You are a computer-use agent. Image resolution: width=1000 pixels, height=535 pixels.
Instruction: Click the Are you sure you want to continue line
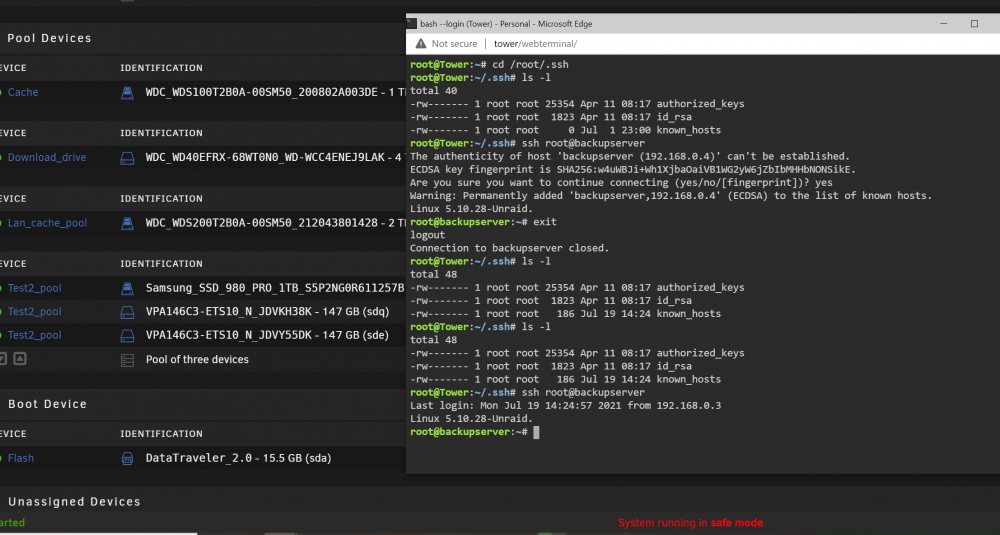621,182
